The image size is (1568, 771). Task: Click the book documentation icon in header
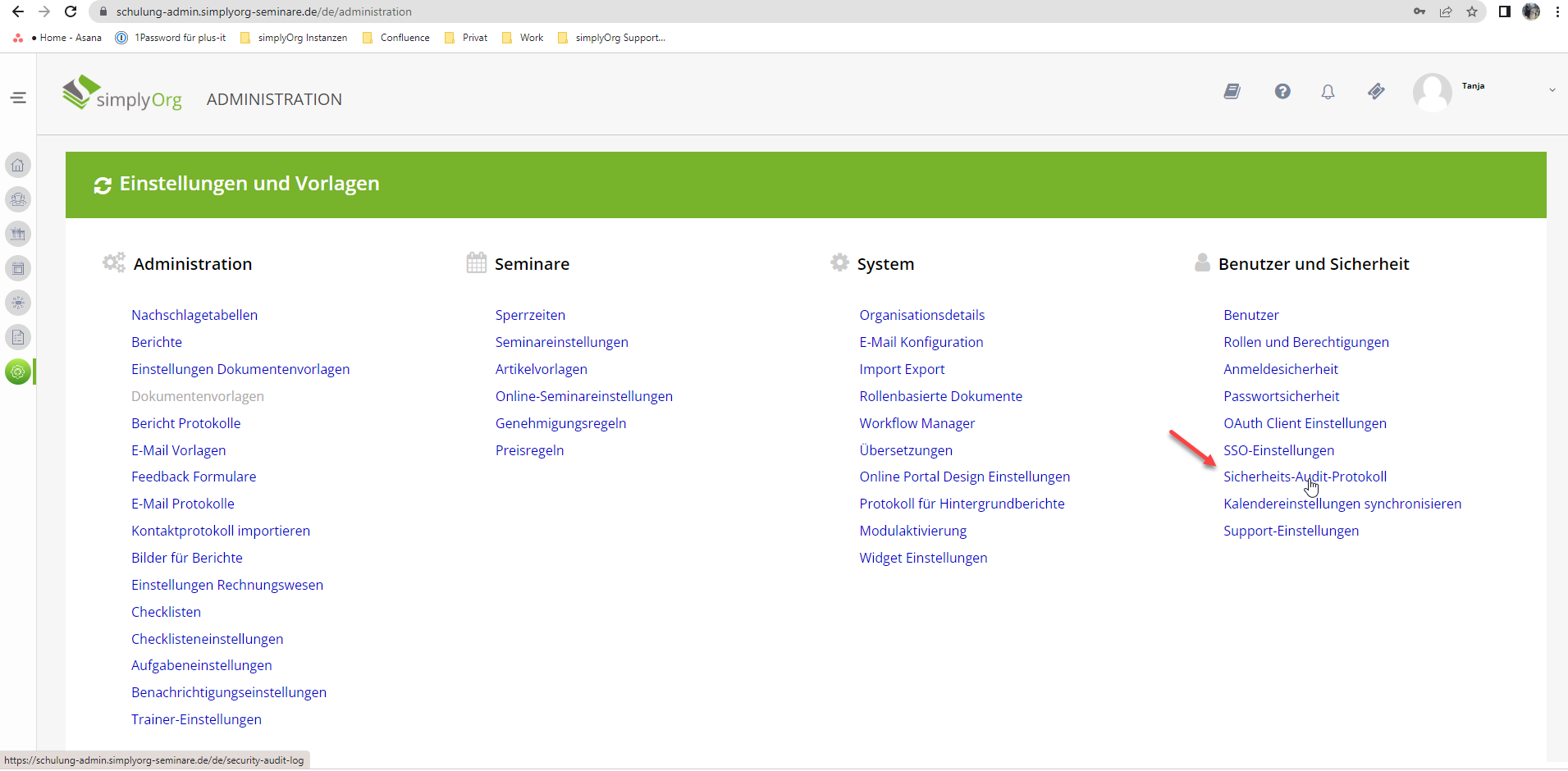1232,92
